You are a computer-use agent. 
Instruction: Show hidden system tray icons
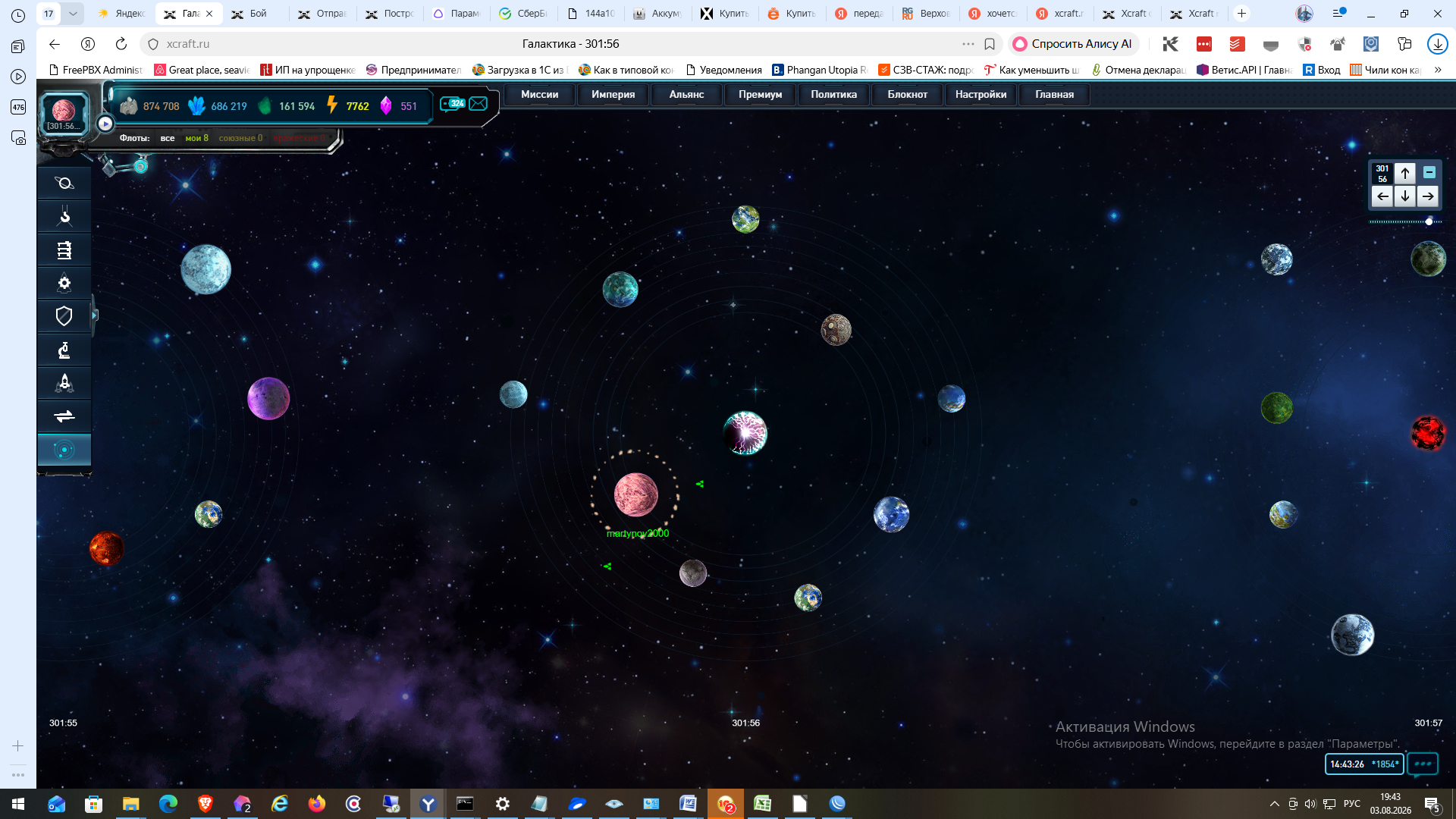click(1275, 804)
